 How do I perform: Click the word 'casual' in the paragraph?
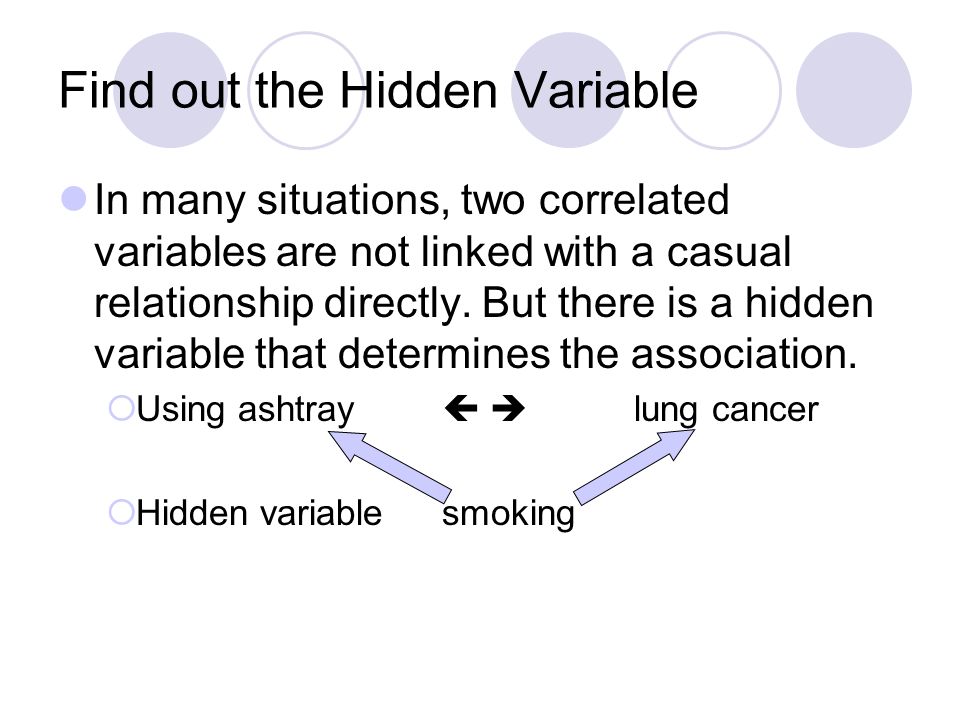[729, 252]
